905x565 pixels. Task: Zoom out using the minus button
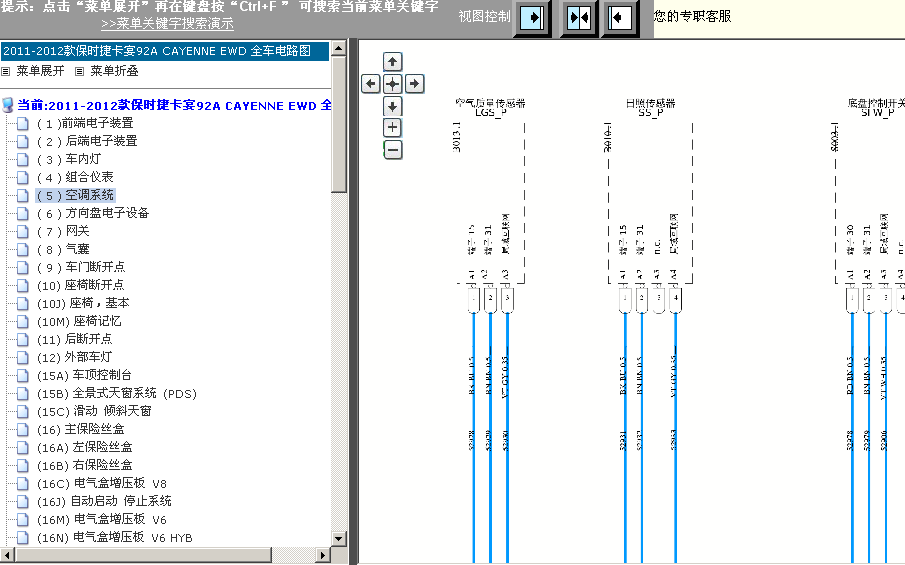coord(392,150)
